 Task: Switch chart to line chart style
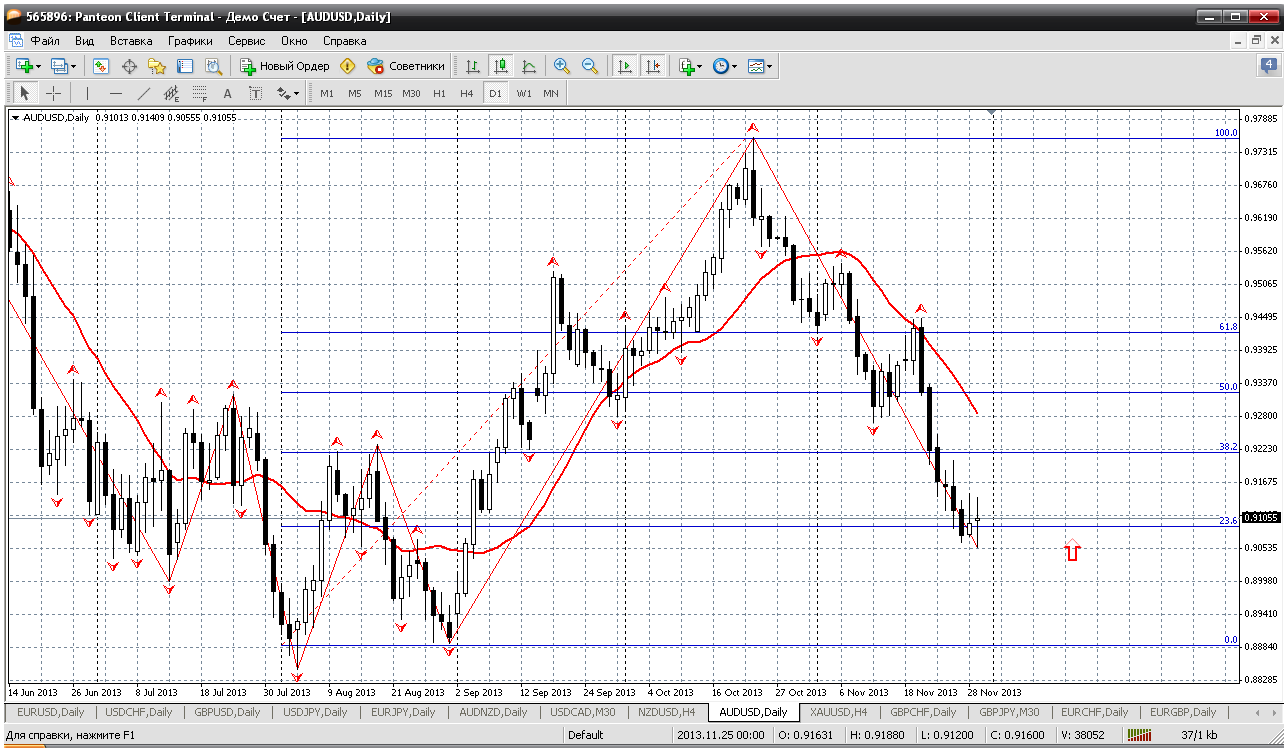coord(528,66)
